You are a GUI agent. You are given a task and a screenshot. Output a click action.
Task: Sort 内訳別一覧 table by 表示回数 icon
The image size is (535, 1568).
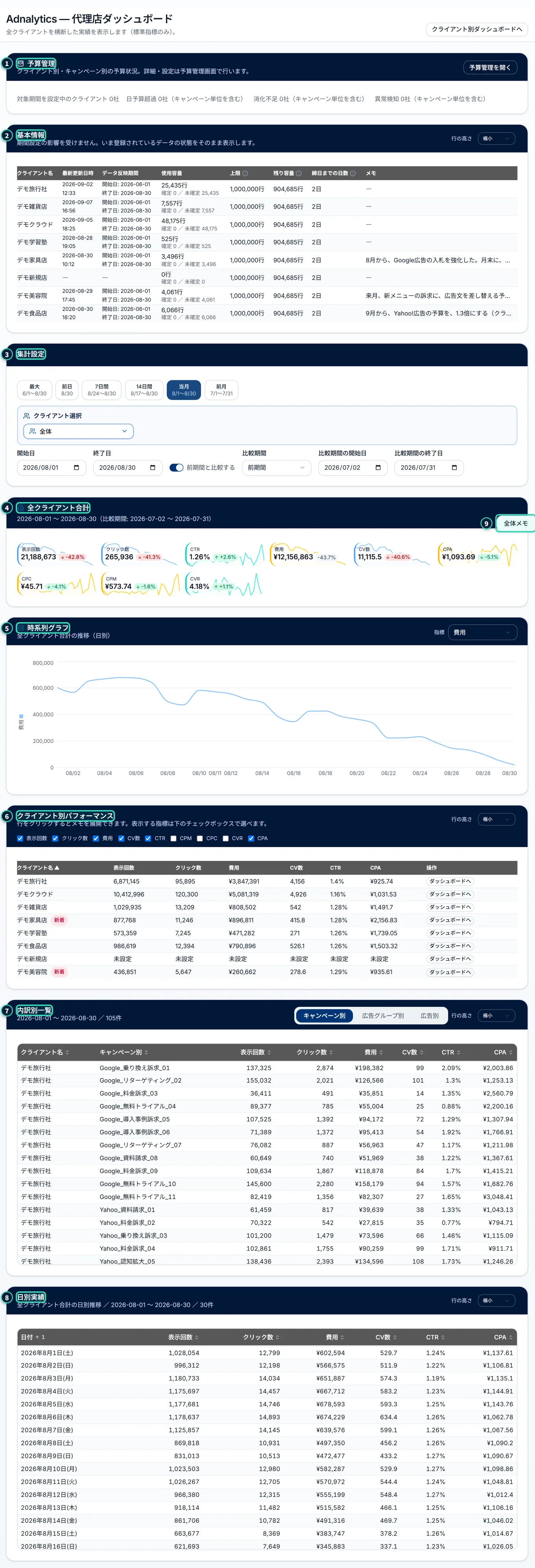coord(269,1052)
